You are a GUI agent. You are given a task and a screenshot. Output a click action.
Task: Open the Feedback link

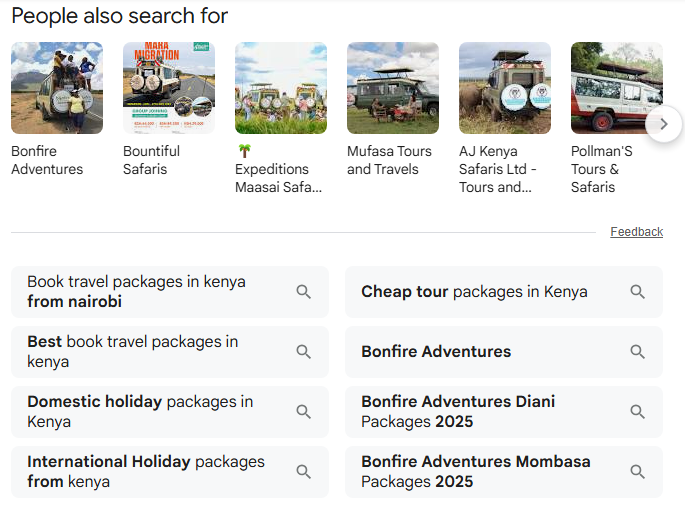pos(636,232)
